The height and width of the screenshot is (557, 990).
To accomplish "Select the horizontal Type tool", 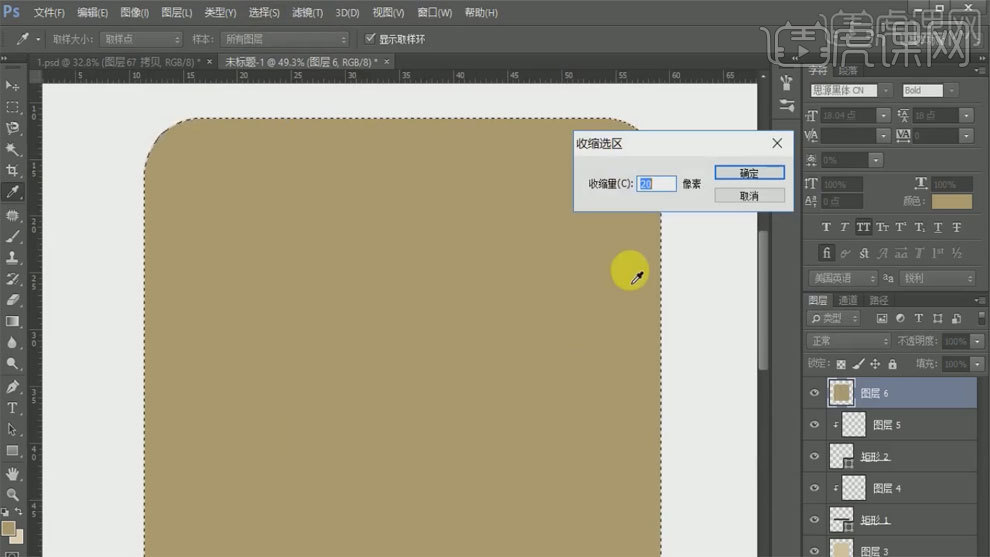I will 13,408.
